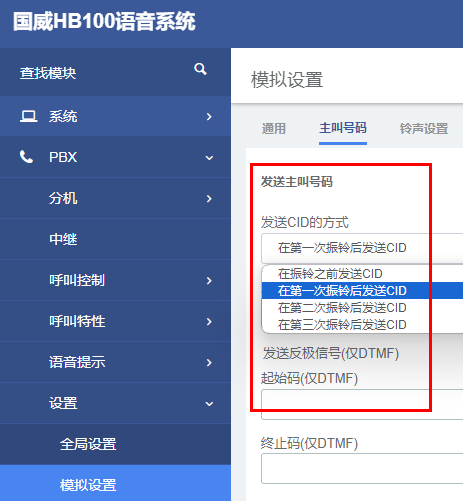Viewport: 463px width, 501px height.
Task: Click the 起始码(仅DTMF) input field
Action: coord(362,404)
